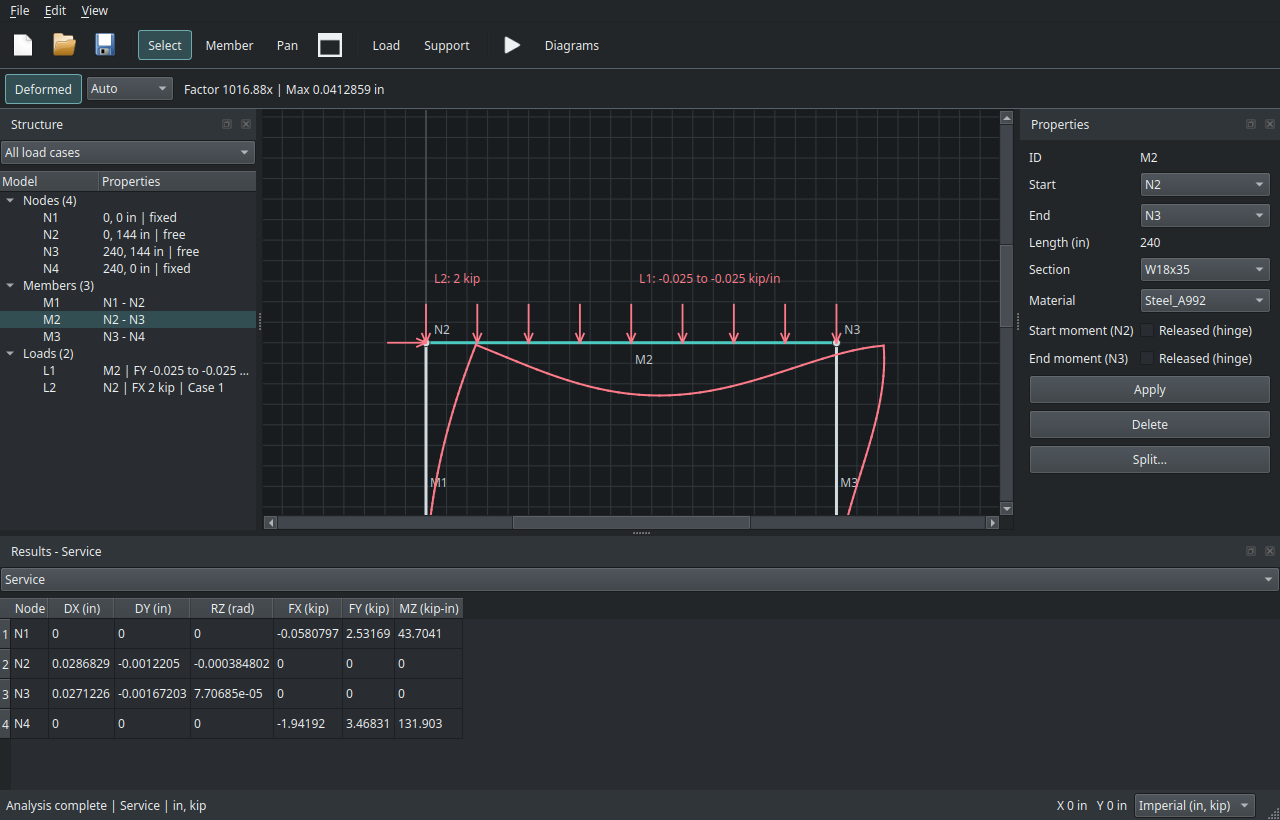Open the All load cases dropdown
Viewport: 1280px width, 820px height.
(127, 152)
